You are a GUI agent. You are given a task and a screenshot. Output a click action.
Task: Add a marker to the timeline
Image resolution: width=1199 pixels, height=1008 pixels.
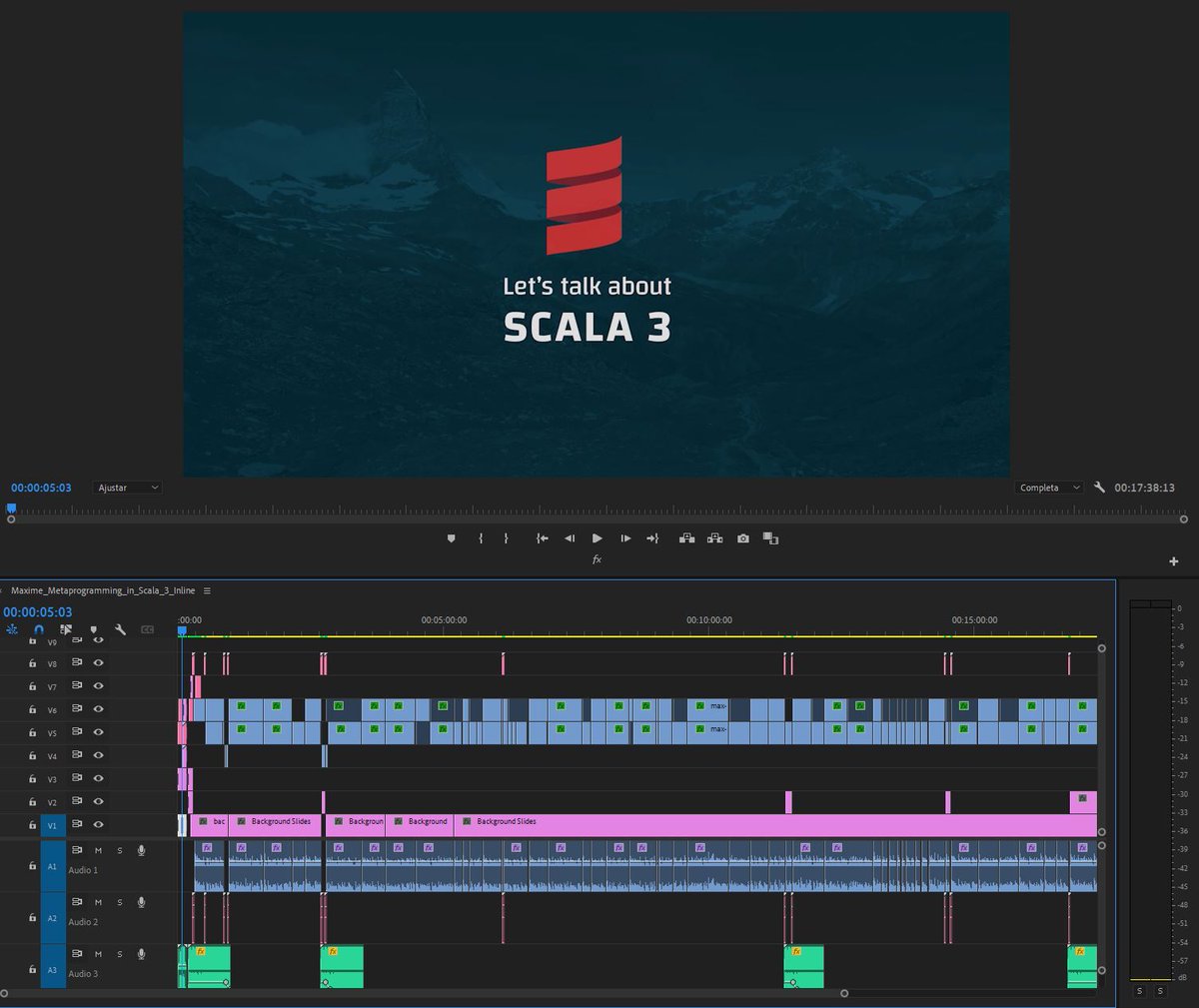coord(93,629)
